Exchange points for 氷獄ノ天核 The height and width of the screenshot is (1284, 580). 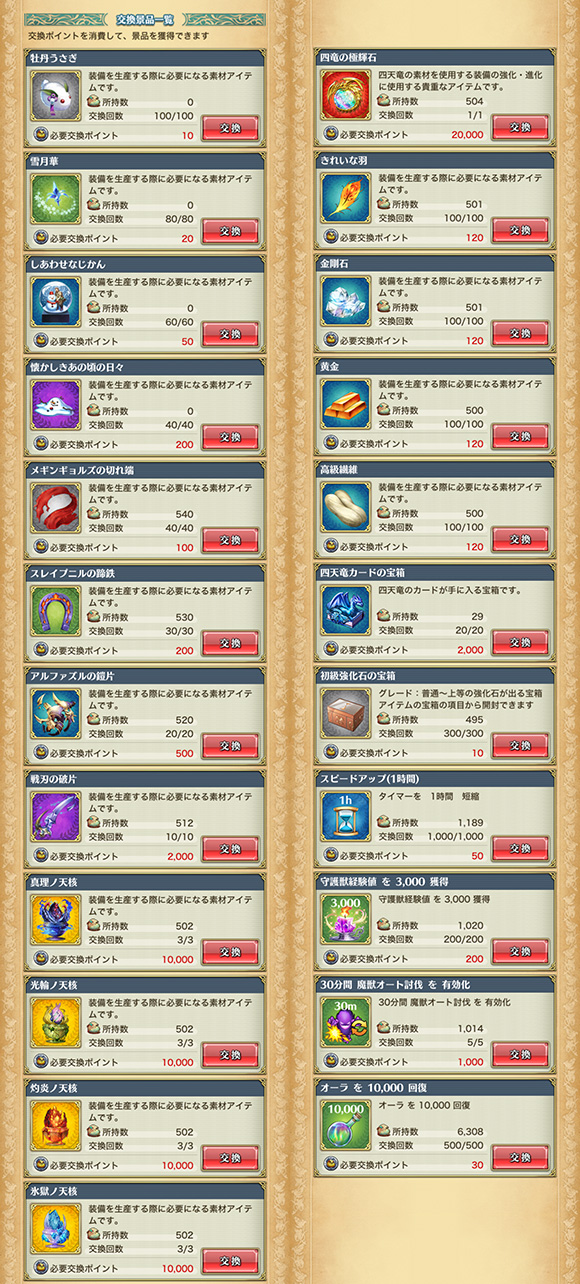pos(230,1260)
